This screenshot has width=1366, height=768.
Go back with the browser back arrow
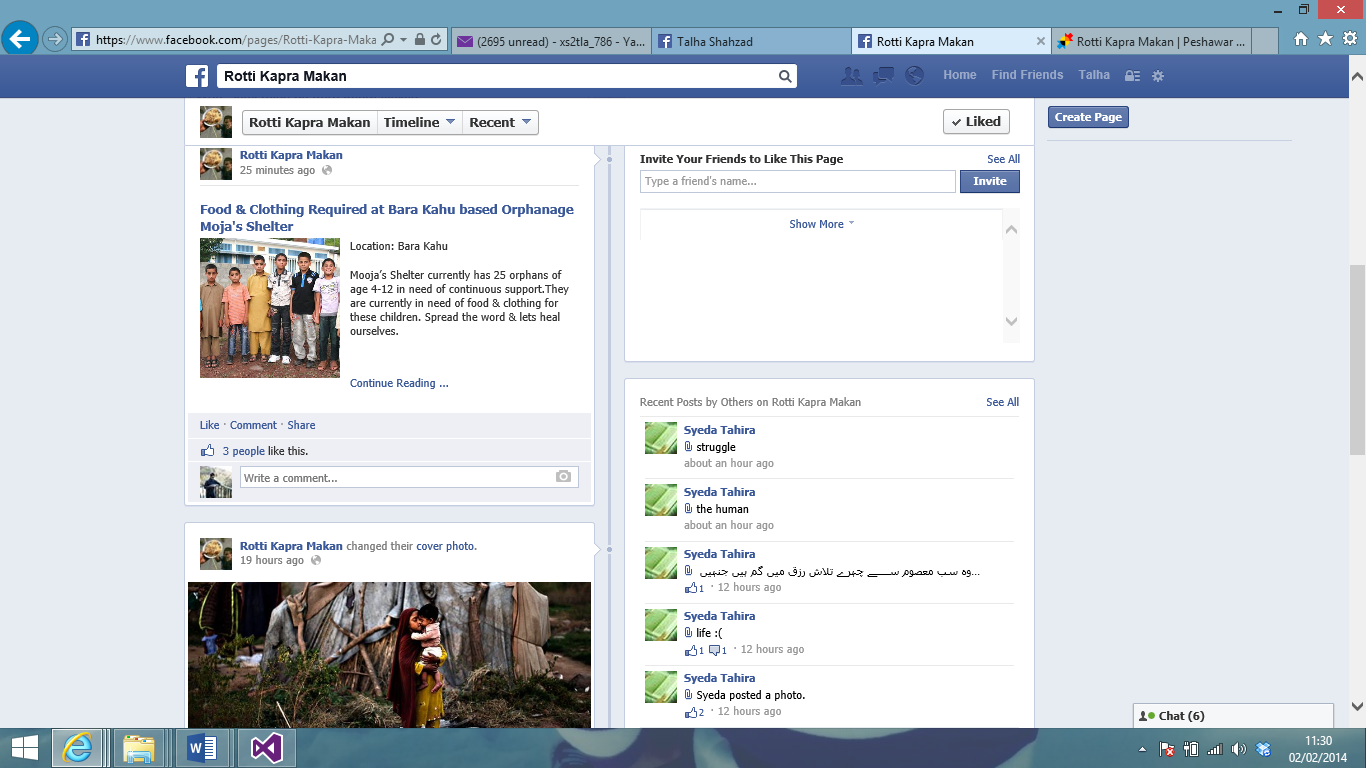21,40
